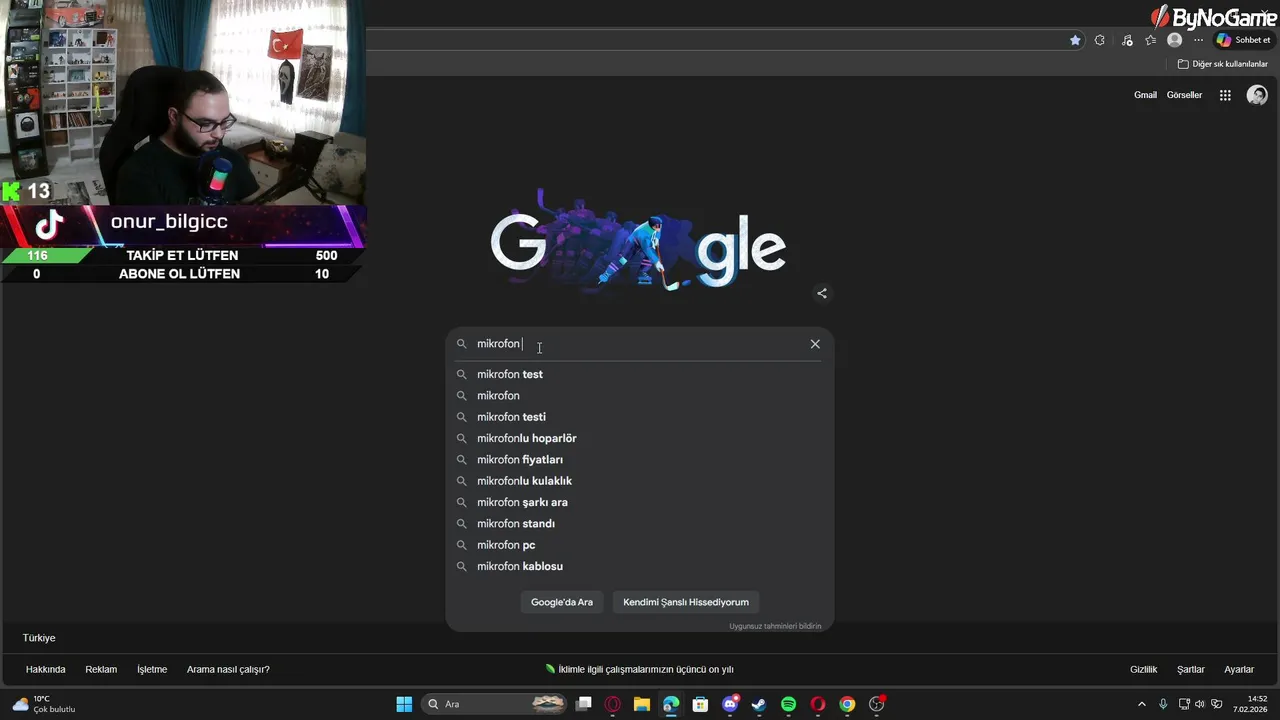
Task: Open the Şartlar footer link
Action: pos(1191,669)
